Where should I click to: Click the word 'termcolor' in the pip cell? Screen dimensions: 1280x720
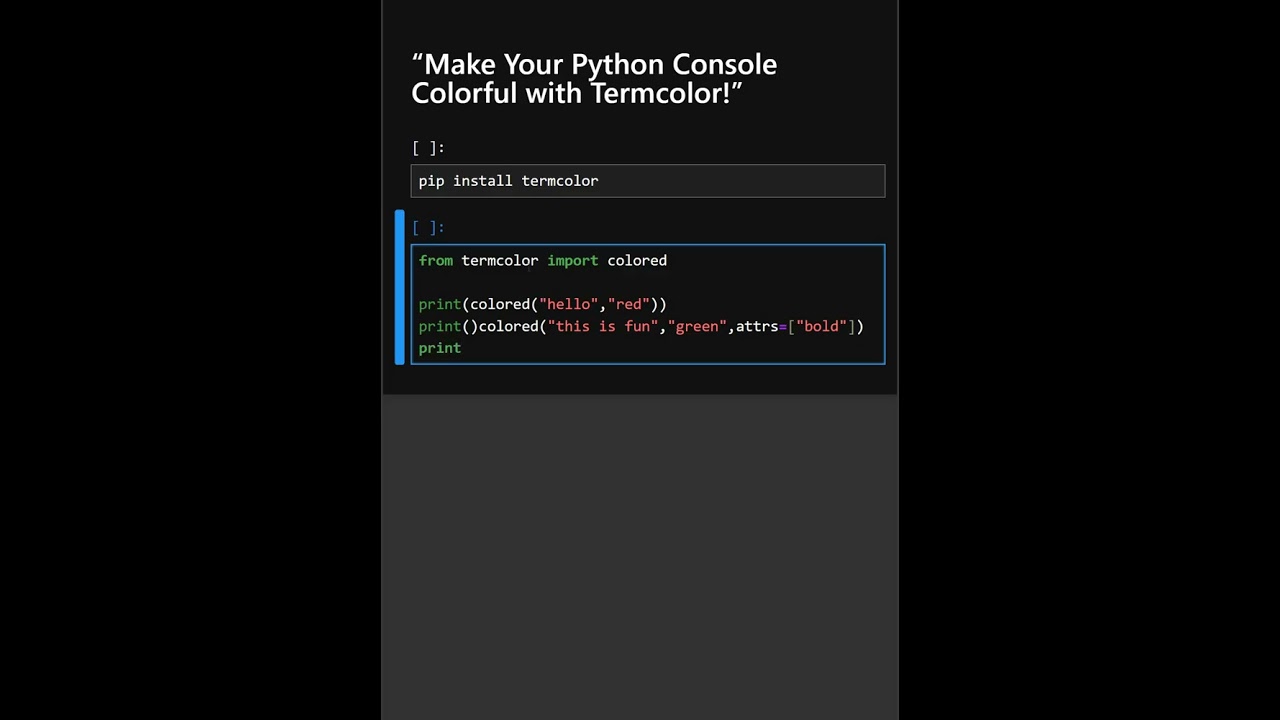coord(560,181)
